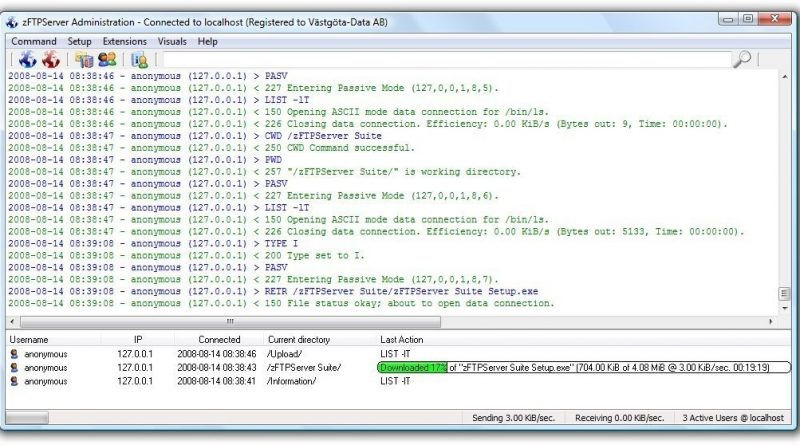Screen dimensions: 800x445
Task: Click the blue globe connect icon
Action: point(27,60)
